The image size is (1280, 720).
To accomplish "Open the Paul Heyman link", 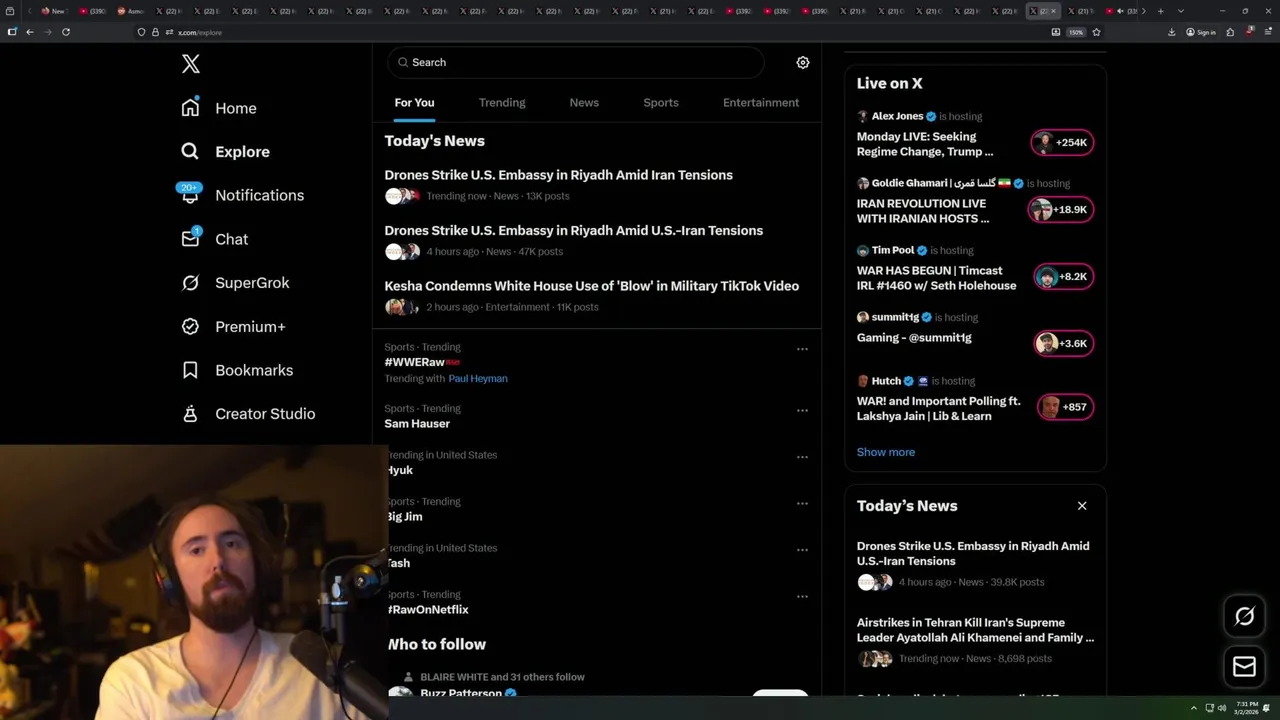I will coord(477,378).
